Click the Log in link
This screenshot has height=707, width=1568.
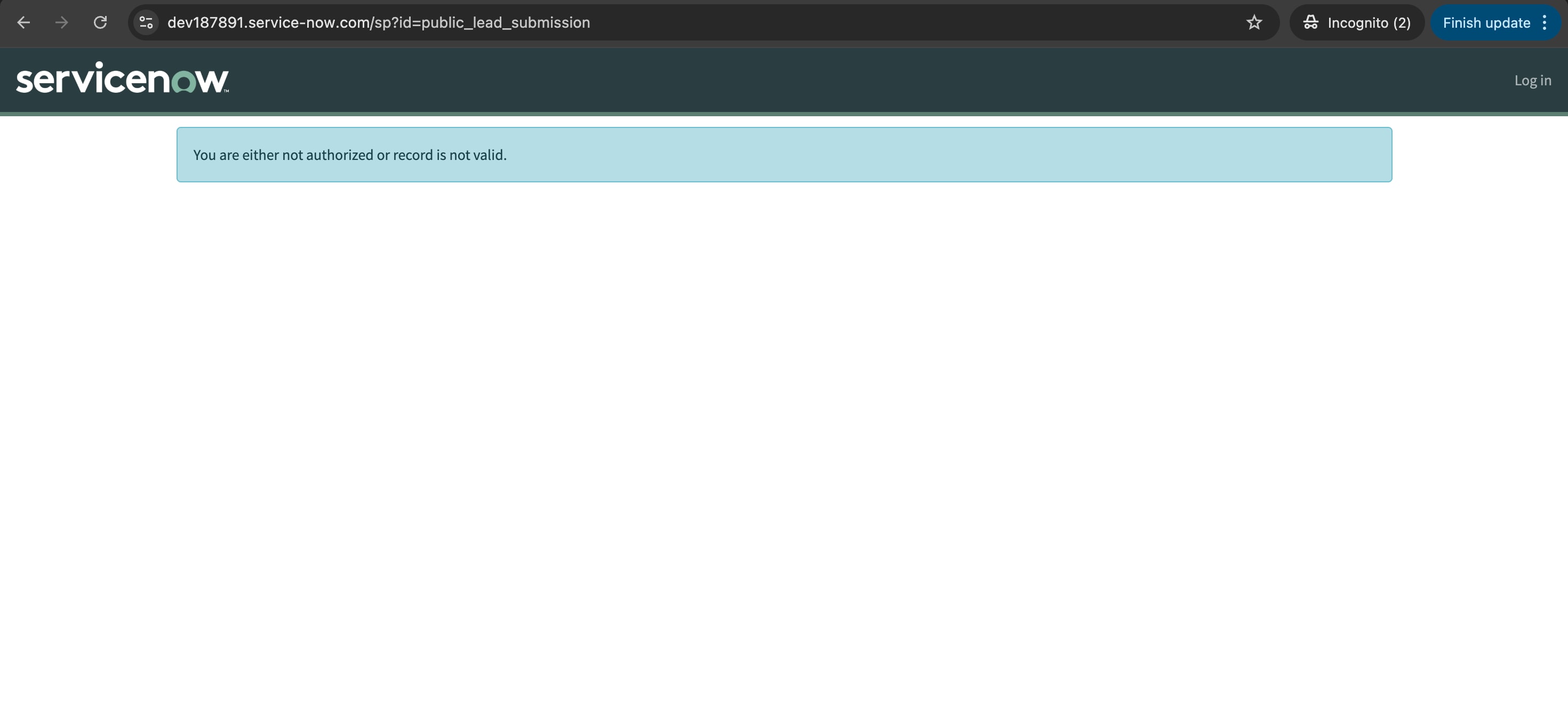(1532, 81)
